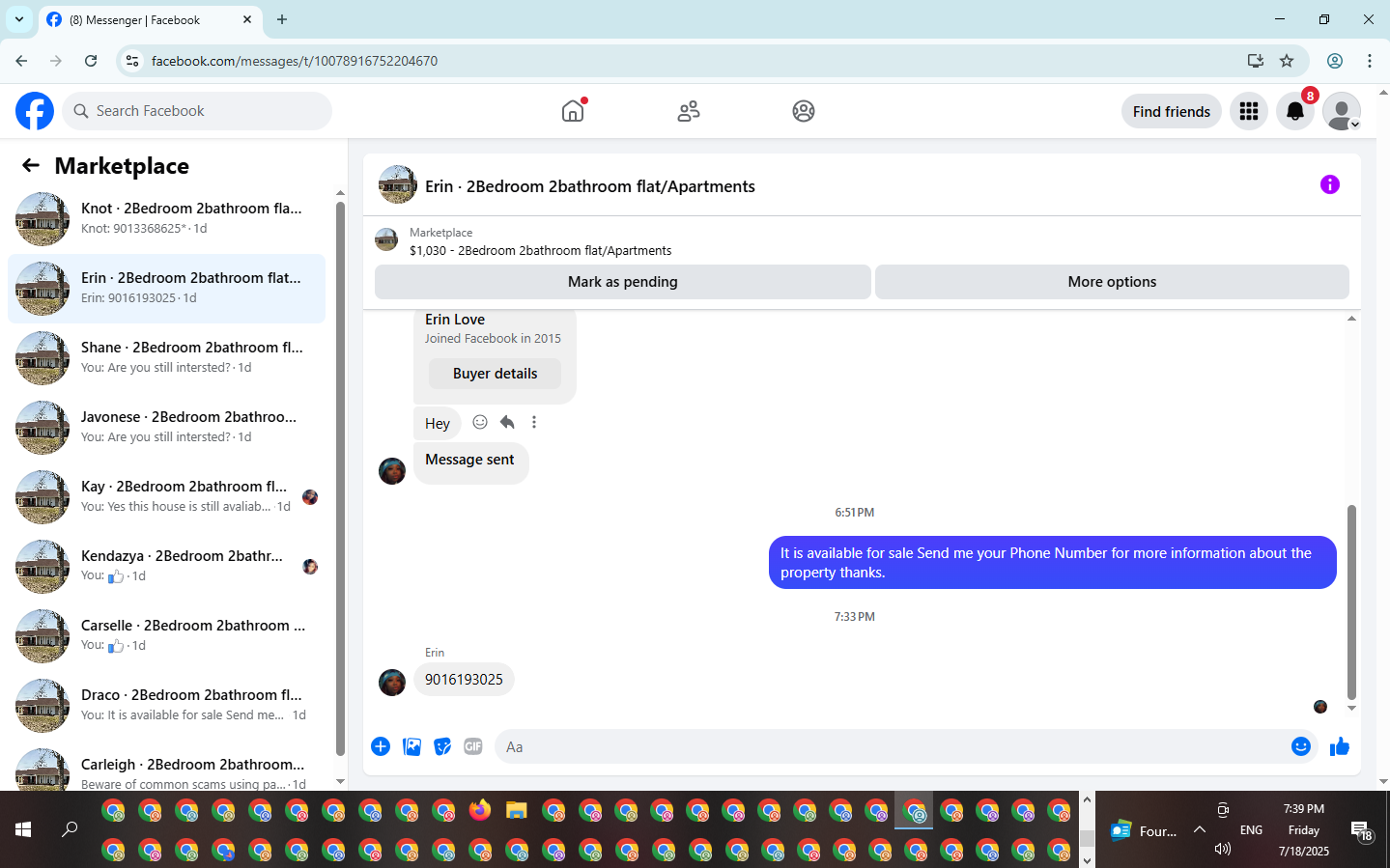Open the Groups icon in top navigation
The width and height of the screenshot is (1390, 868).
point(804,111)
